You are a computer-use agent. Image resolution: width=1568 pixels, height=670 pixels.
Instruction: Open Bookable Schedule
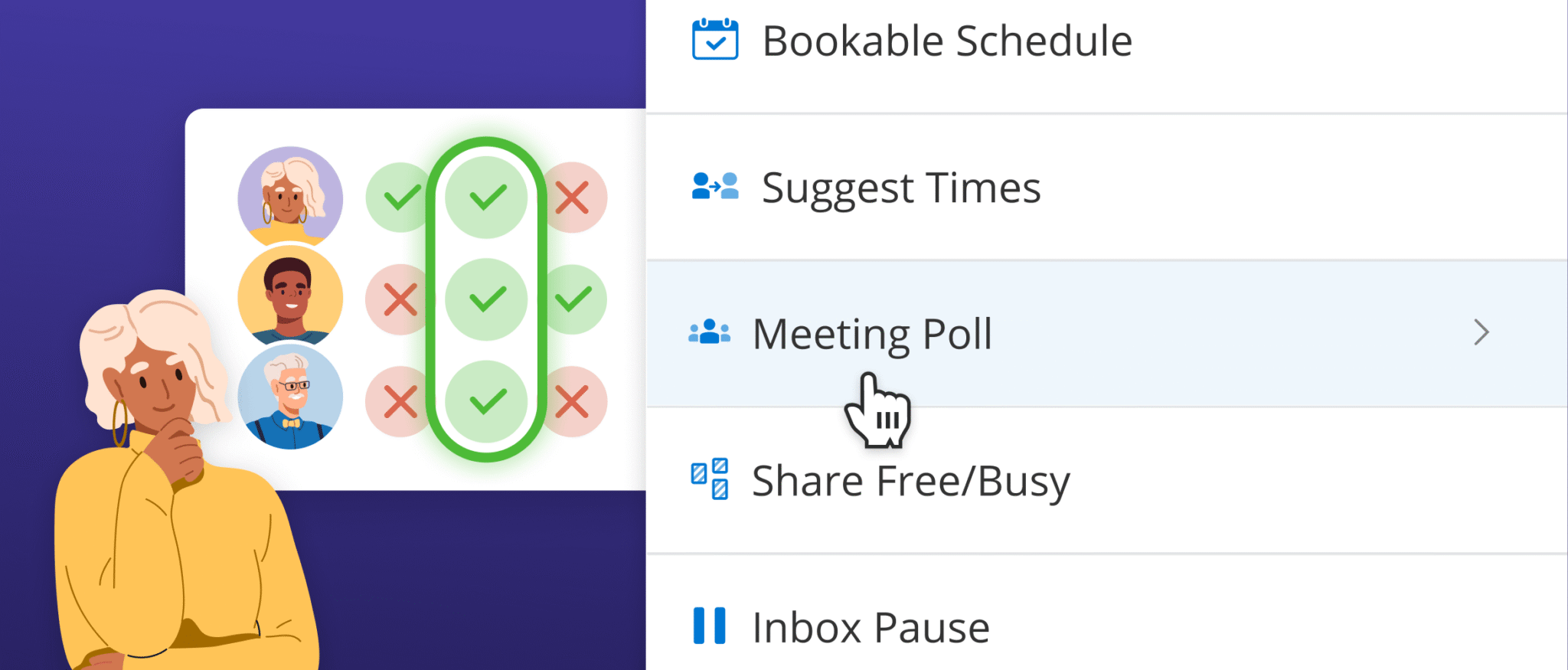tap(949, 40)
